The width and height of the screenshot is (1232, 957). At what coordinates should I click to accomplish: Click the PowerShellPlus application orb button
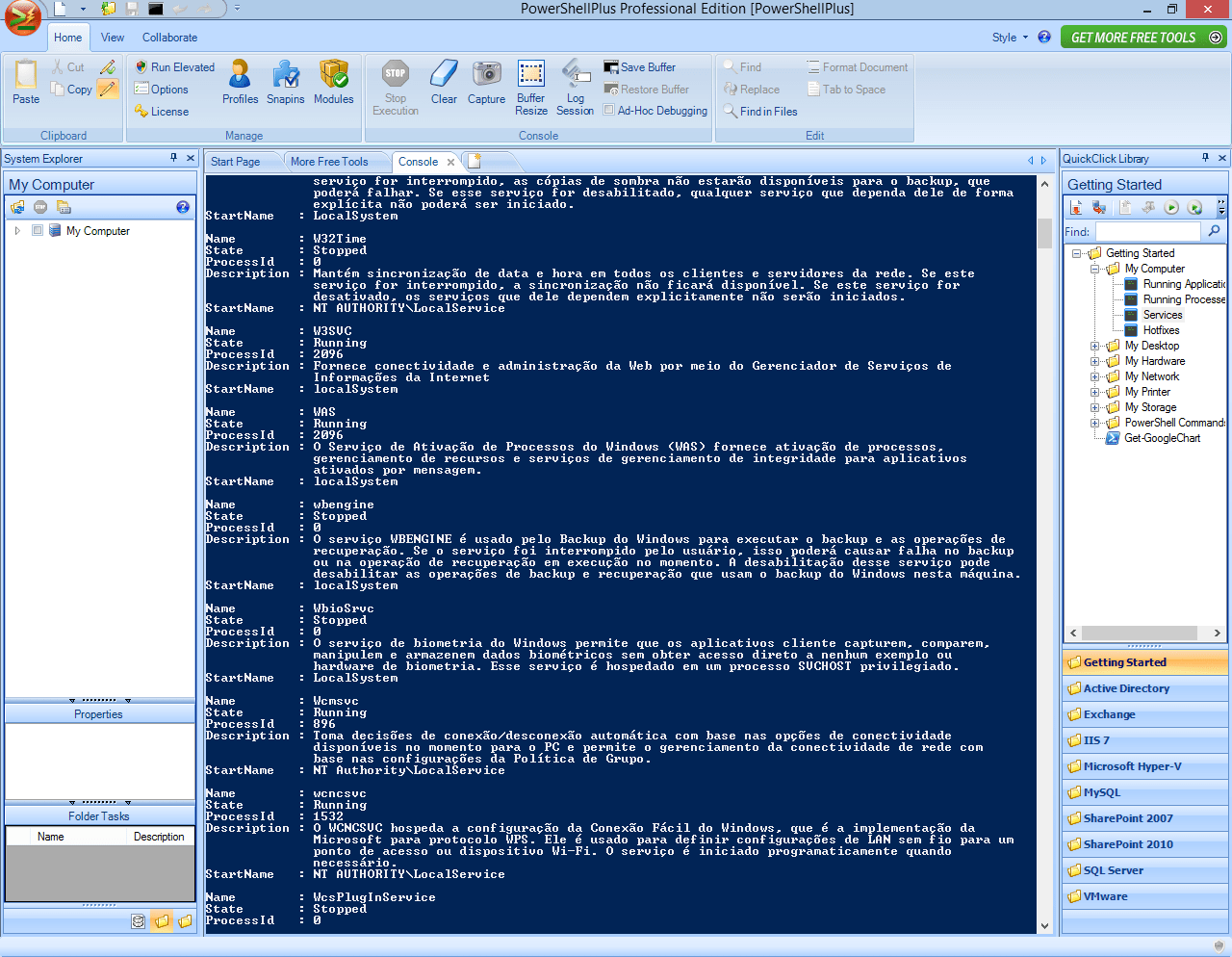(23, 17)
